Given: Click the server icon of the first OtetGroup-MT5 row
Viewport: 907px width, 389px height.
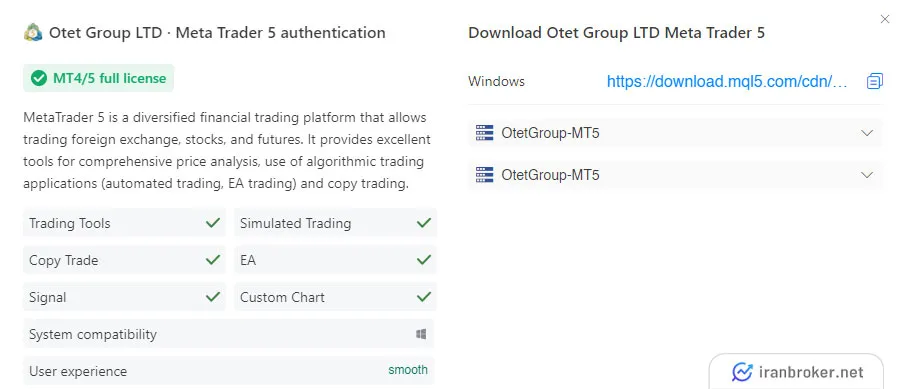Looking at the screenshot, I should pos(484,133).
